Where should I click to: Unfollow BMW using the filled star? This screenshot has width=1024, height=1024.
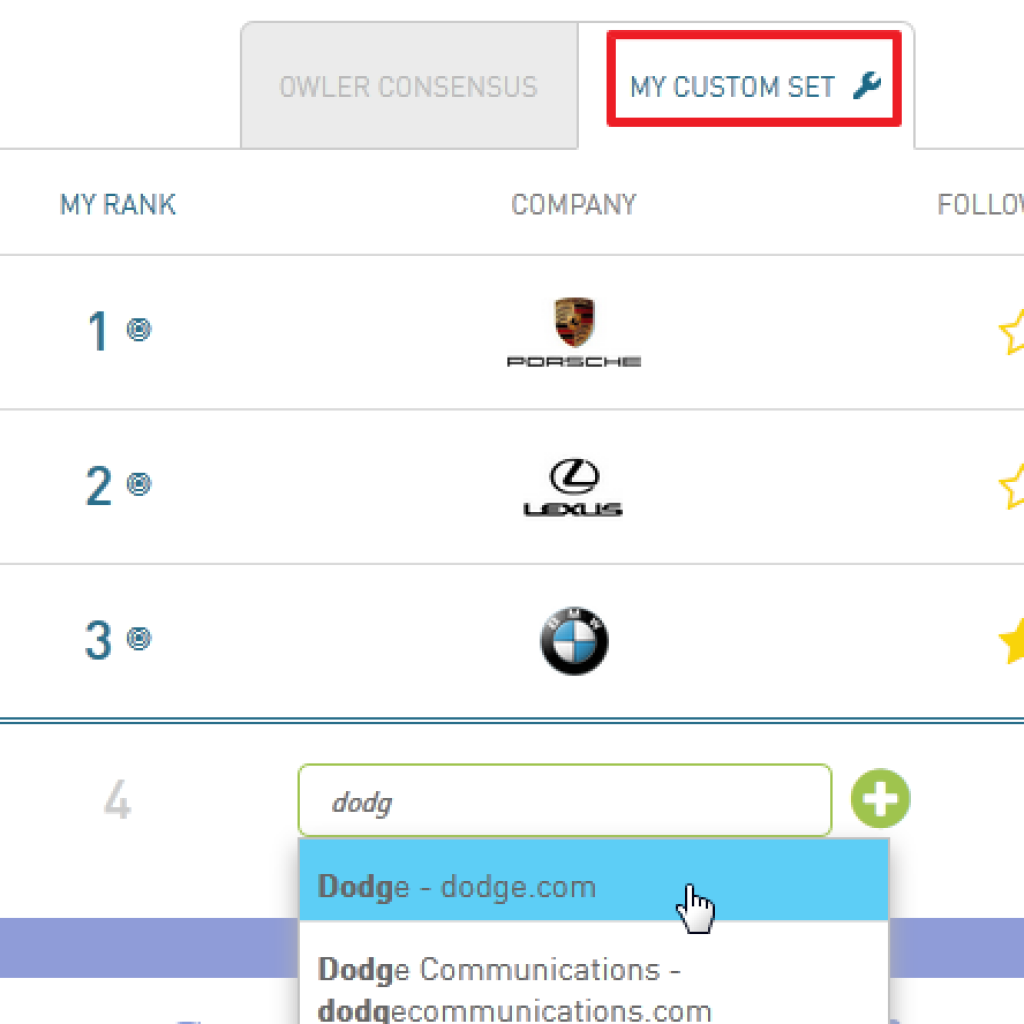click(1011, 641)
